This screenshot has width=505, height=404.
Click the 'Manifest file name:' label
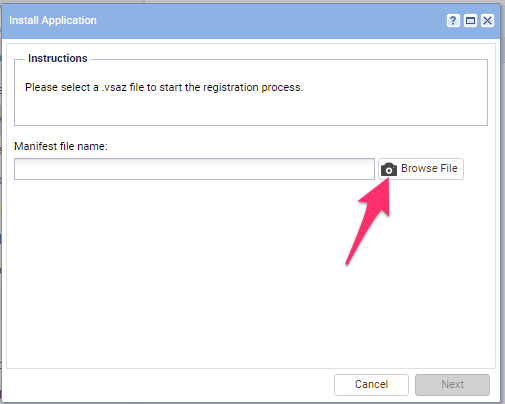pyautogui.click(x=61, y=146)
